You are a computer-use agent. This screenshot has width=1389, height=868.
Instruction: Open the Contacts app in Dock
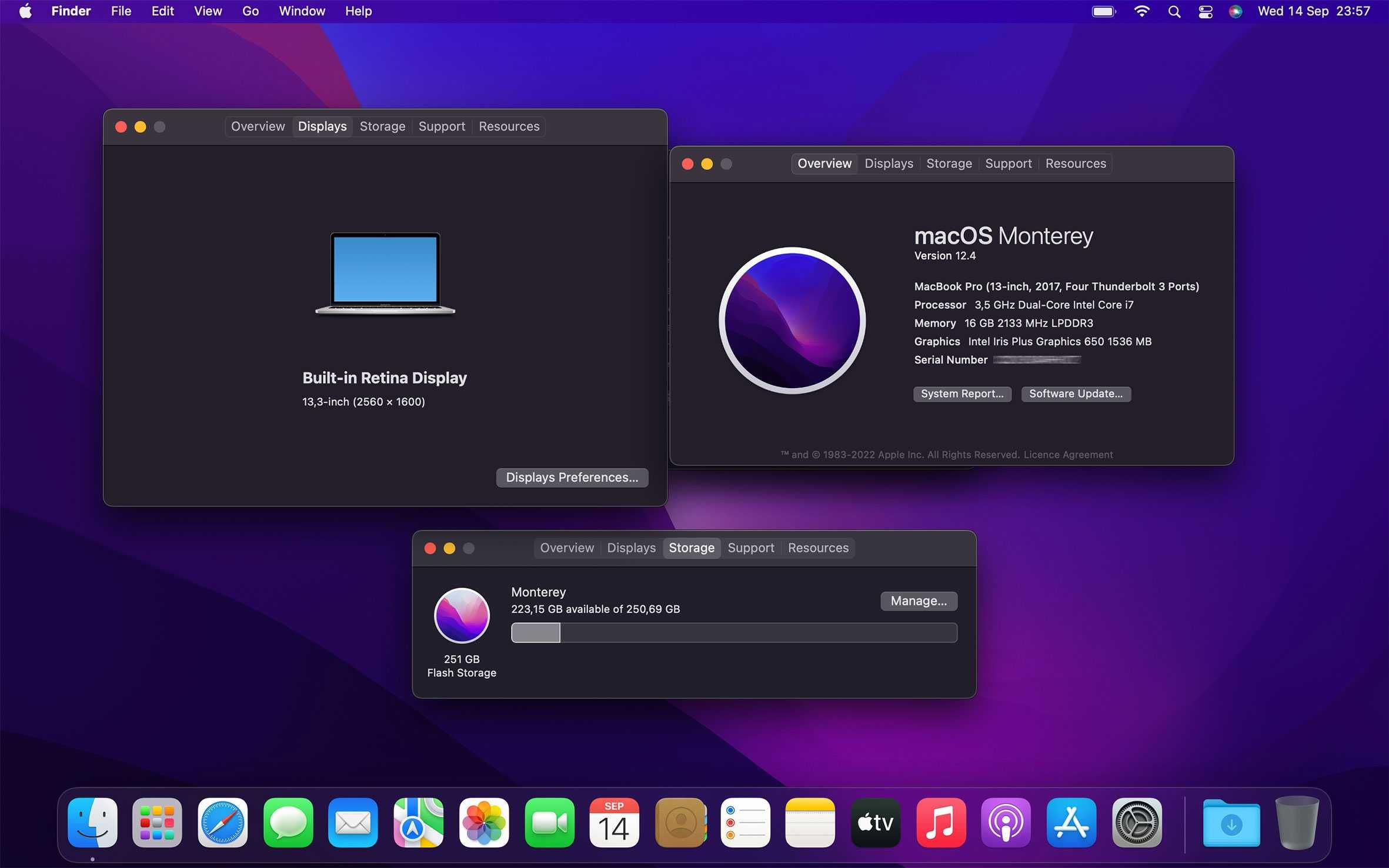pyautogui.click(x=680, y=822)
